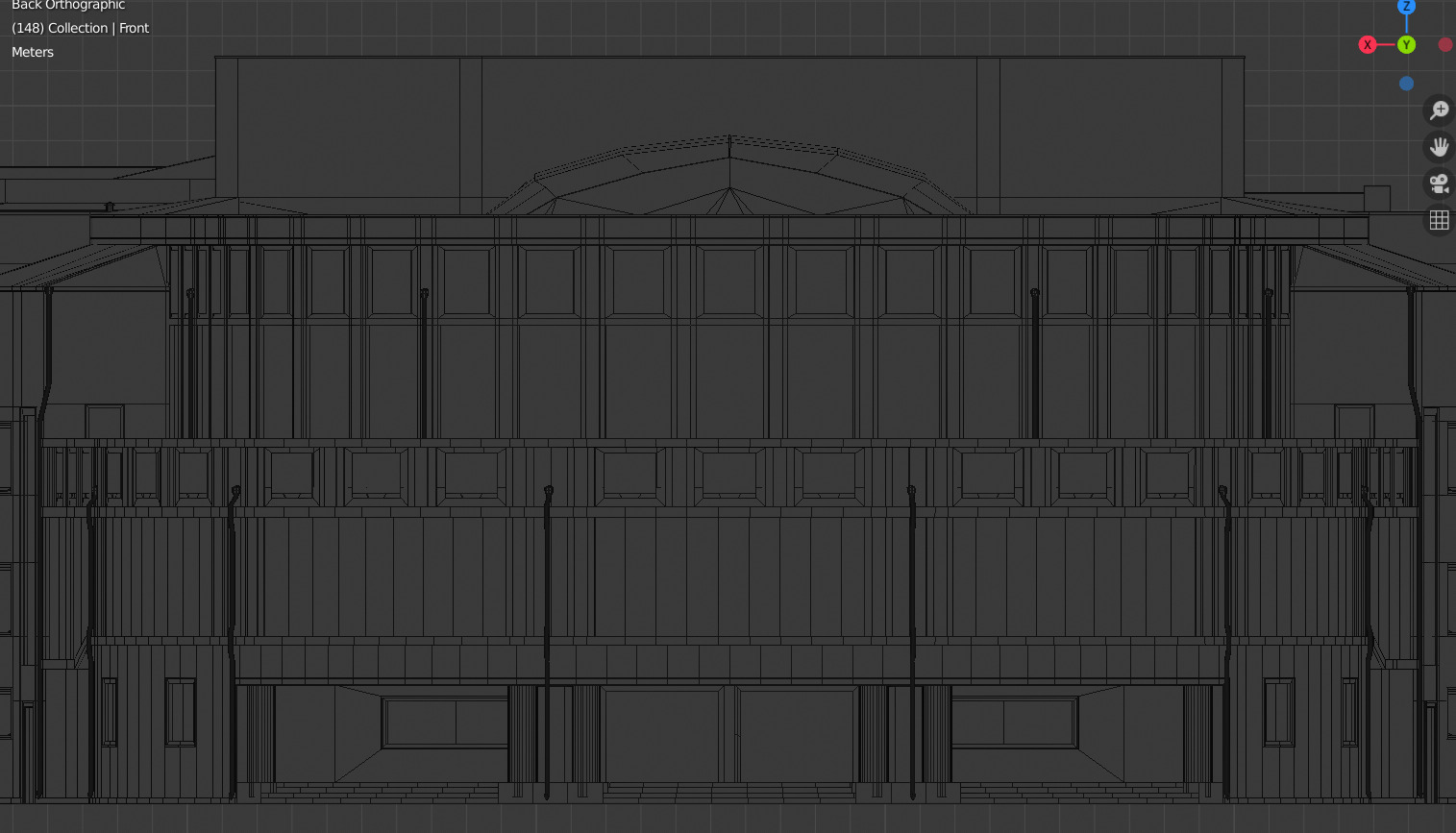
Task: Click the '(148) Collection | Front' text
Action: (x=80, y=28)
